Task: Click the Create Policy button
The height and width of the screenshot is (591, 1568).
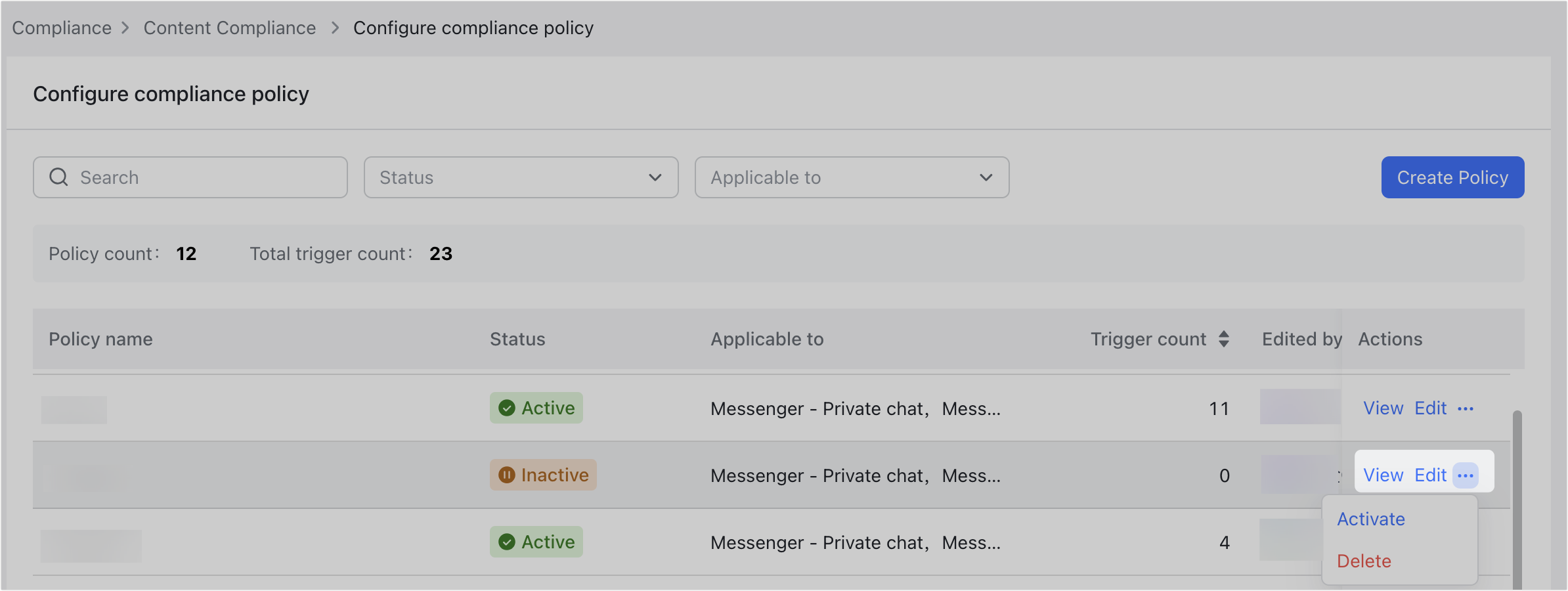Action: click(x=1452, y=177)
